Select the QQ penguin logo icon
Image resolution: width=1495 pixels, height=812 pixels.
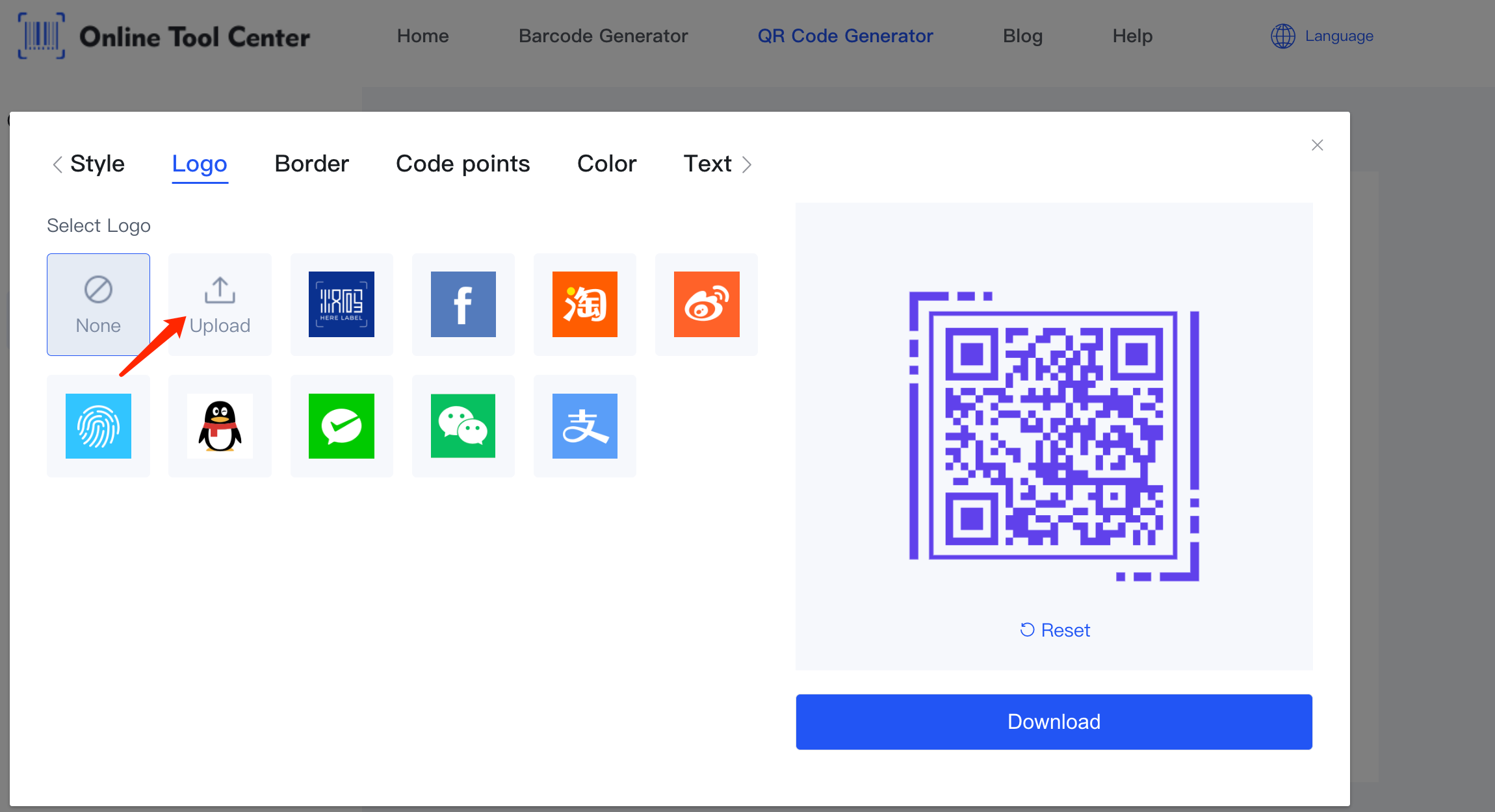220,426
